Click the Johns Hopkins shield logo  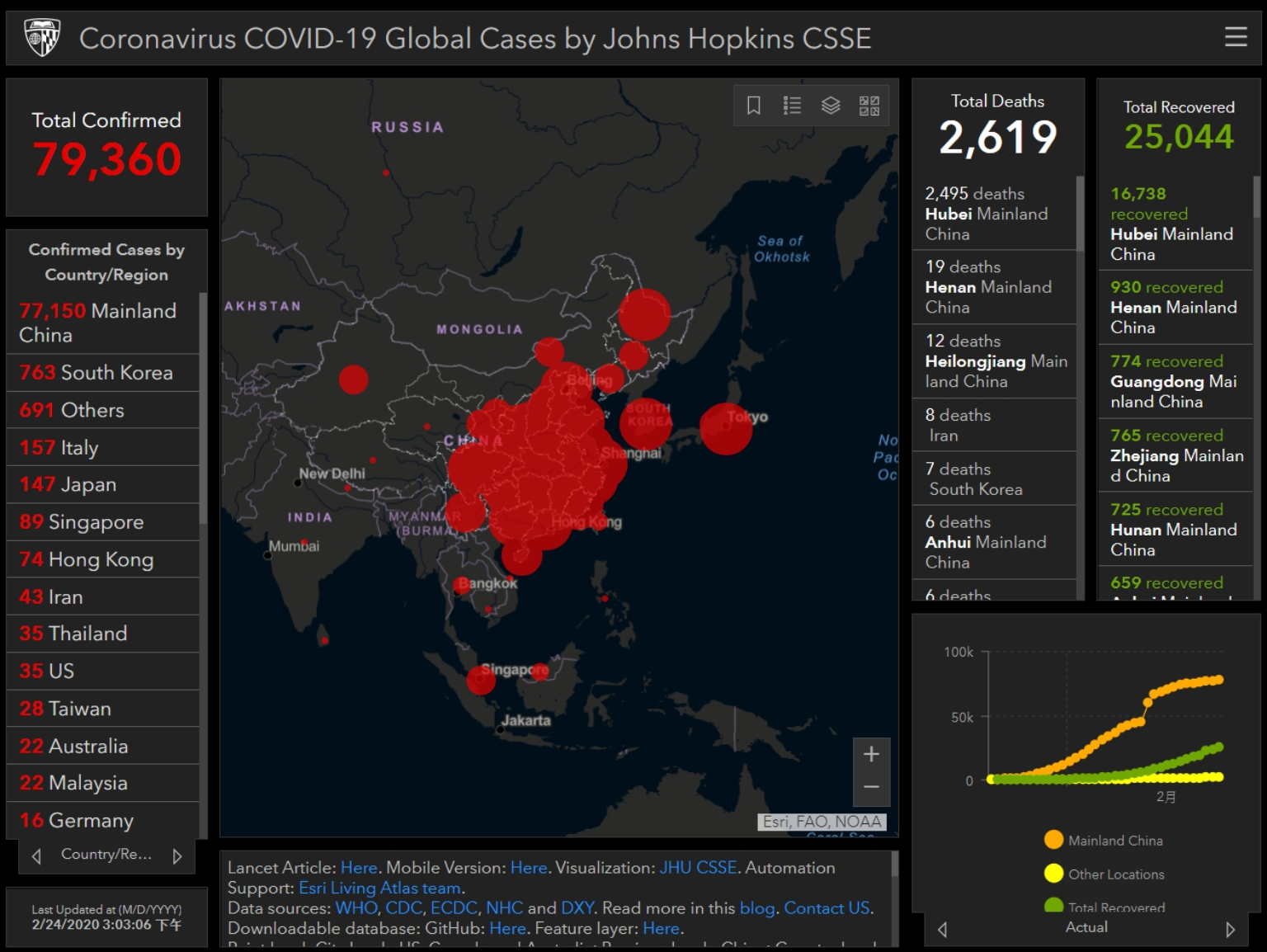click(x=43, y=38)
